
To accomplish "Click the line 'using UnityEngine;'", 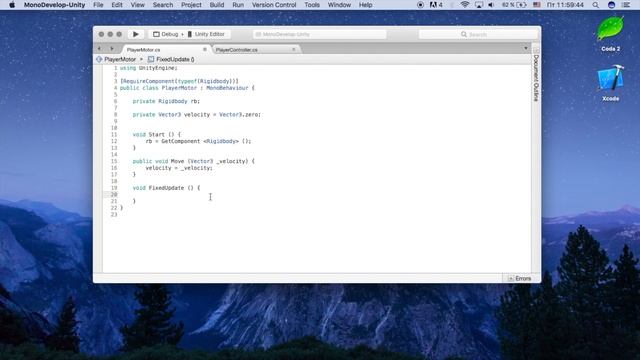I will tap(149, 68).
